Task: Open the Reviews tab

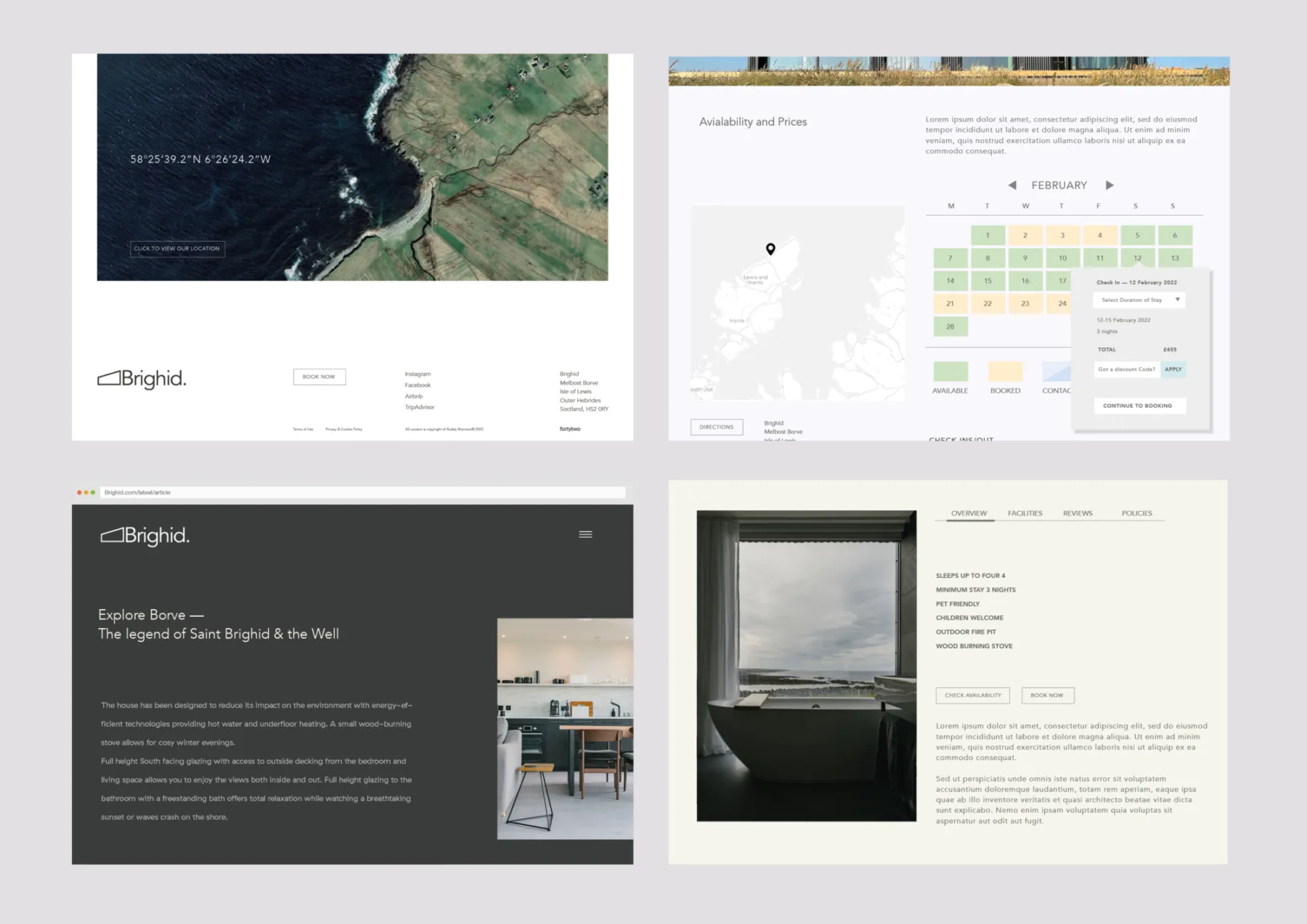Action: (1078, 513)
